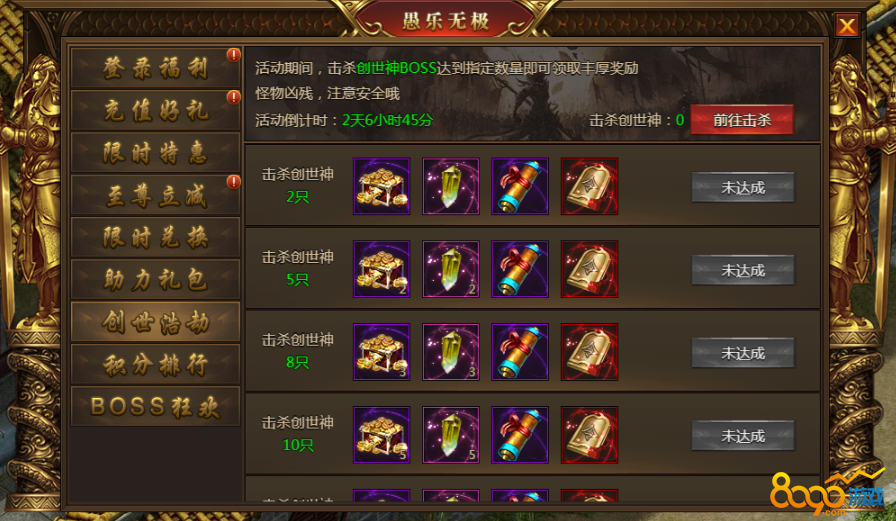896x521 pixels.
Task: Select yellow crystal reward in 5只 row
Action: coord(451,269)
